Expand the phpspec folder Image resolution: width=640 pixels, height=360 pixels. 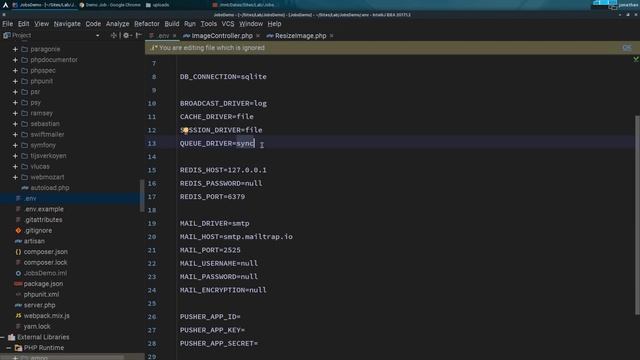pyautogui.click(x=15, y=71)
